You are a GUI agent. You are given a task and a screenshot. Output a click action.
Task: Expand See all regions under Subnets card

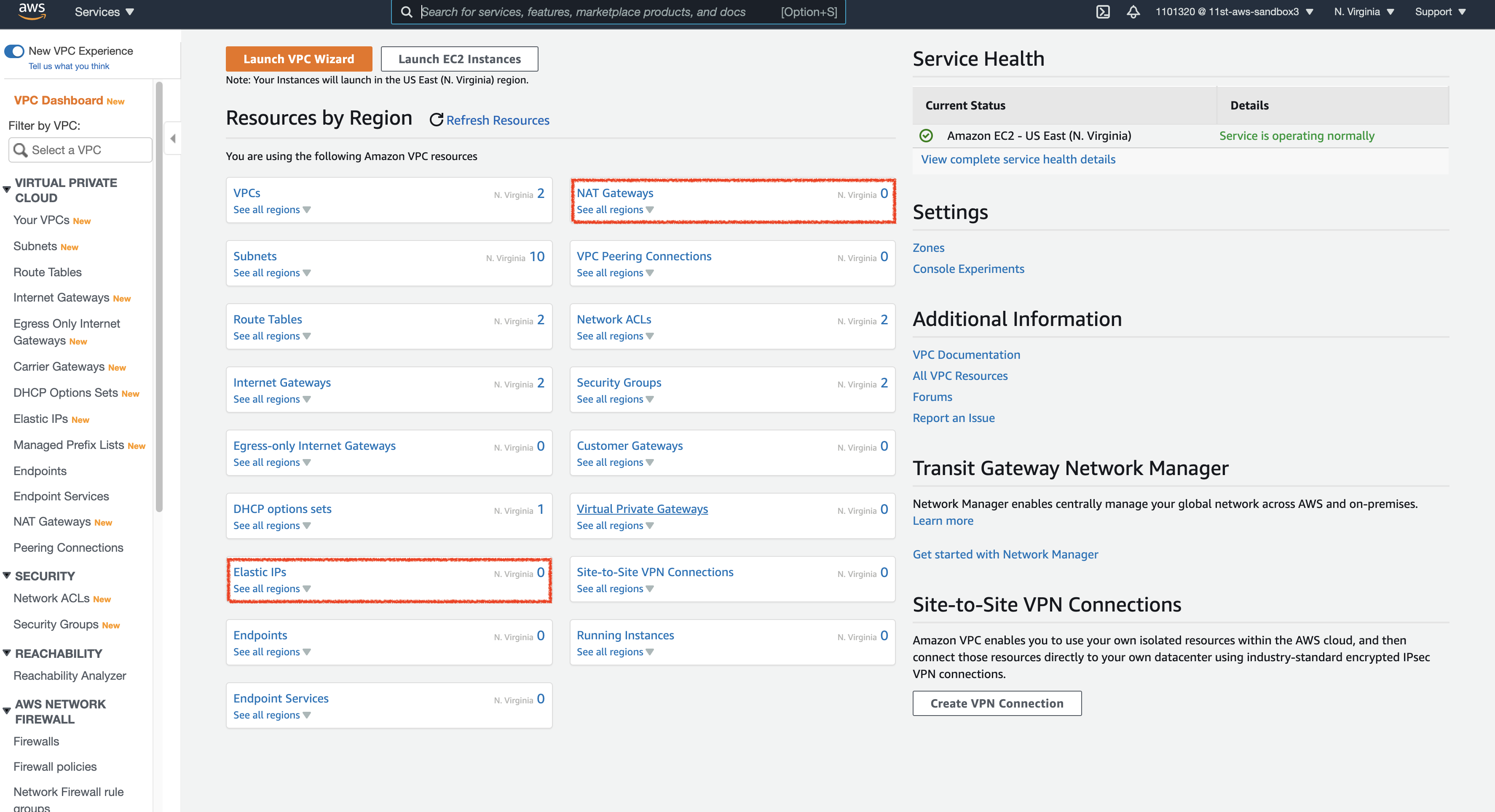(272, 272)
